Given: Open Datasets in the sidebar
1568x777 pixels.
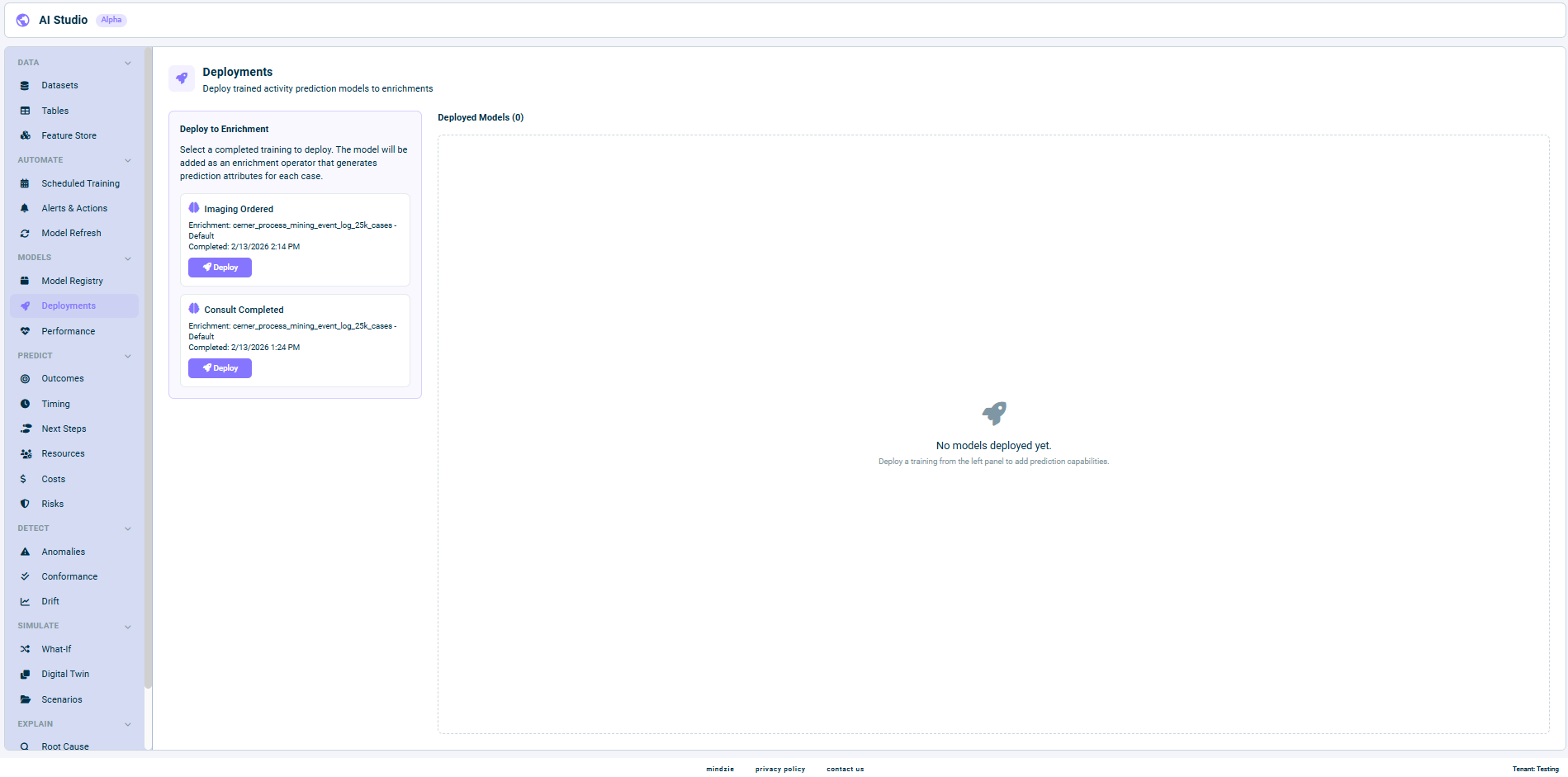Looking at the screenshot, I should click(74, 86).
